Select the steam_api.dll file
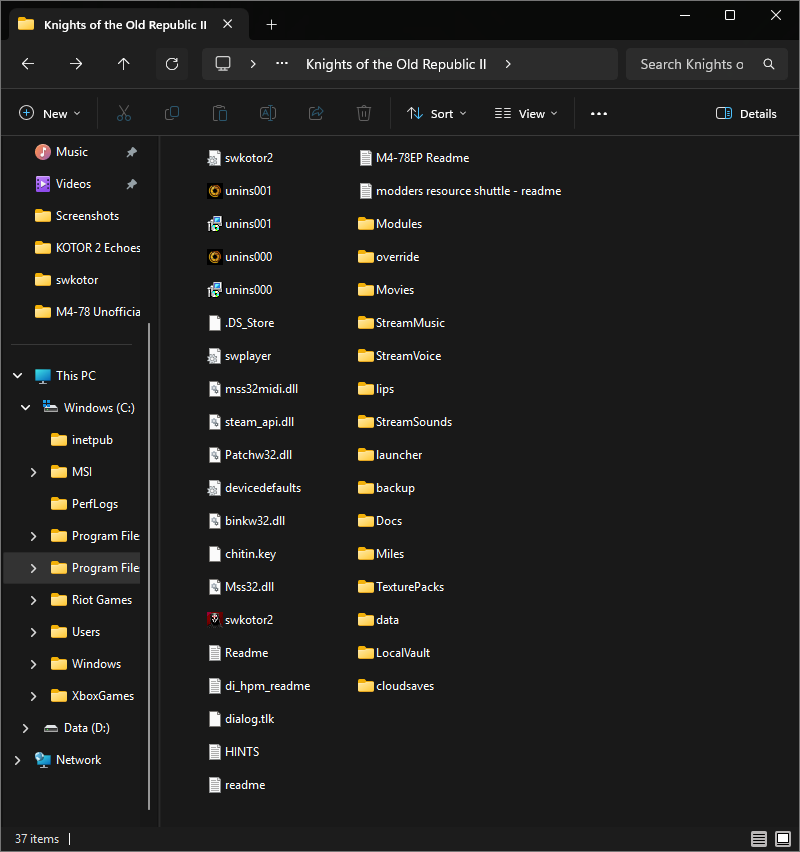Screen dimensions: 800x852 pos(251,422)
